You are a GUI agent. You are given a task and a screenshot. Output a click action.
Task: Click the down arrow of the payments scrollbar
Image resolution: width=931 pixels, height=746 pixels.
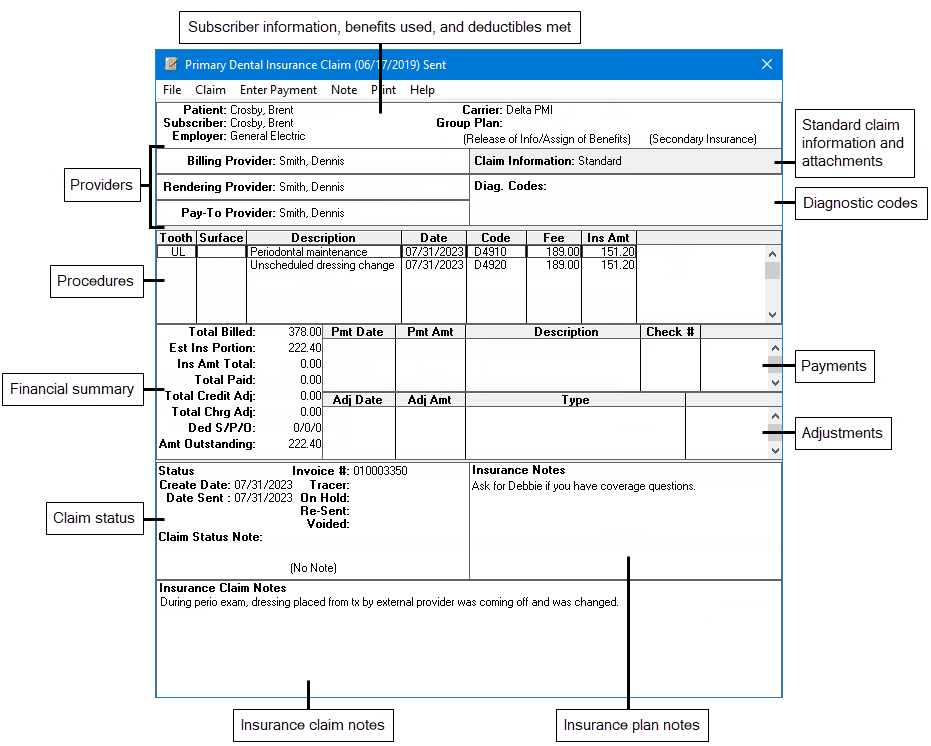tap(775, 383)
